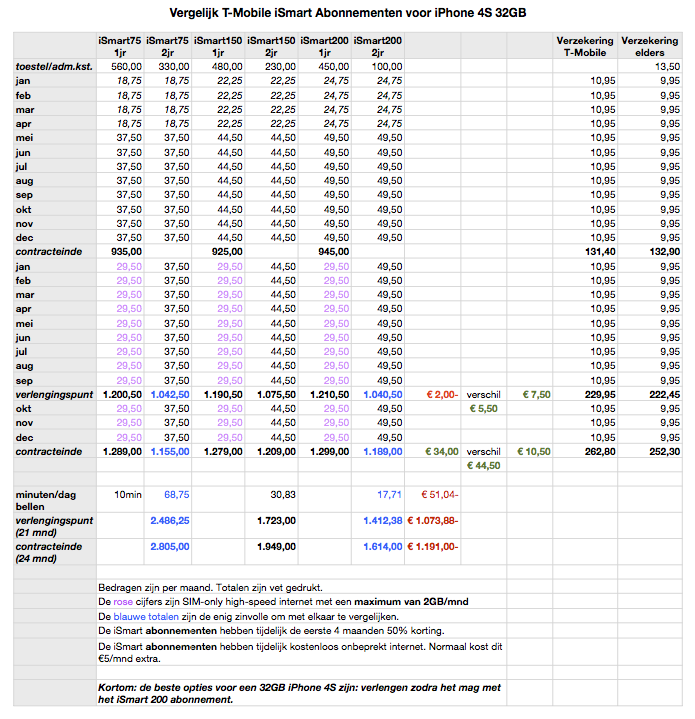The width and height of the screenshot is (695, 719).
Task: Click the green value € 5,50
Action: point(483,409)
